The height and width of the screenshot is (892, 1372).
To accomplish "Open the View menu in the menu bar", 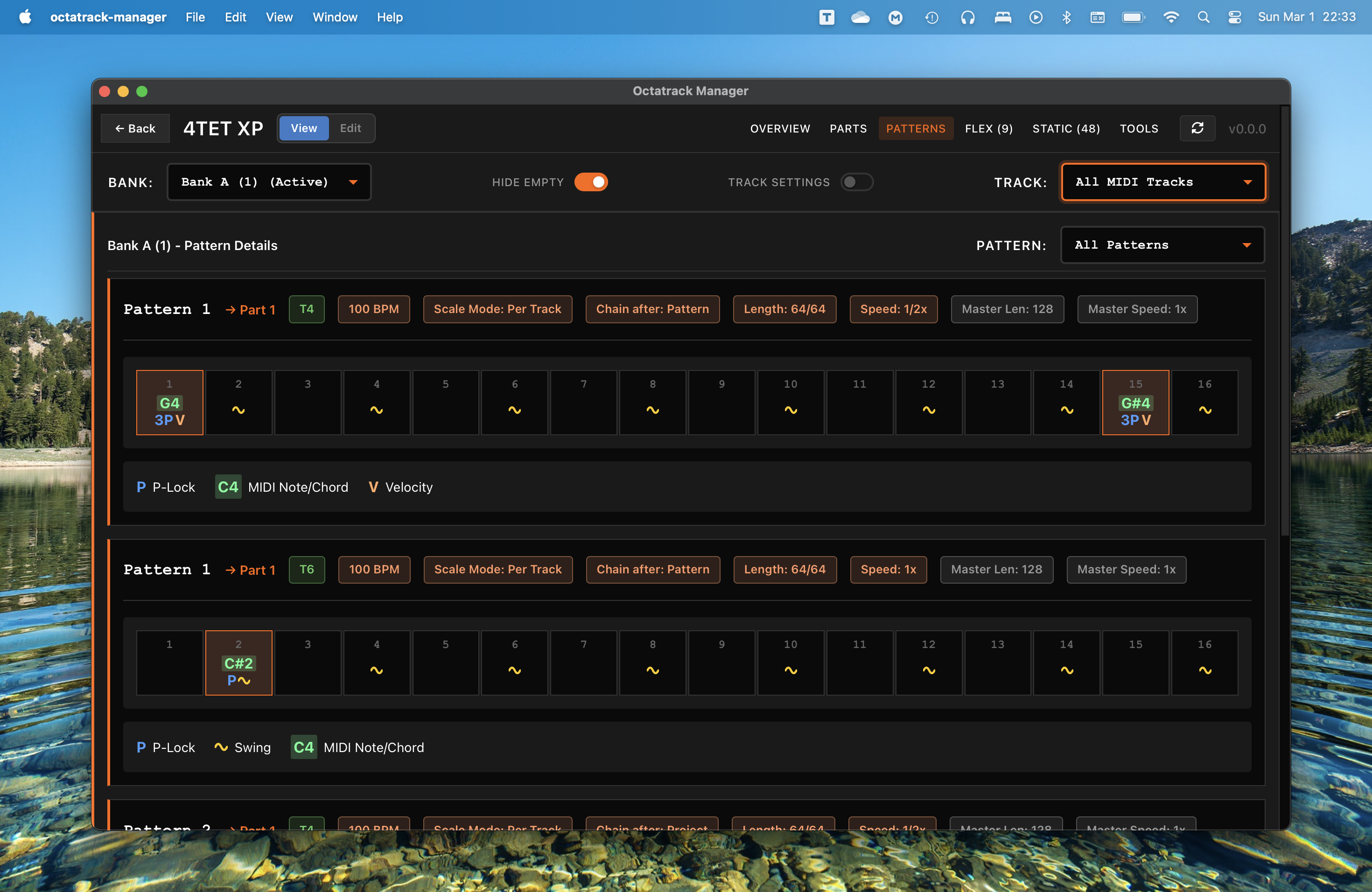I will tap(279, 17).
